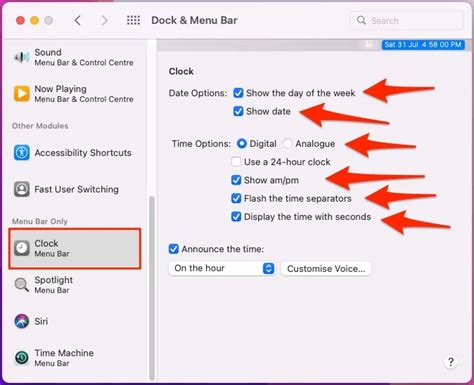Click the Accessibility Shortcuts icon
474x385 pixels.
click(22, 153)
